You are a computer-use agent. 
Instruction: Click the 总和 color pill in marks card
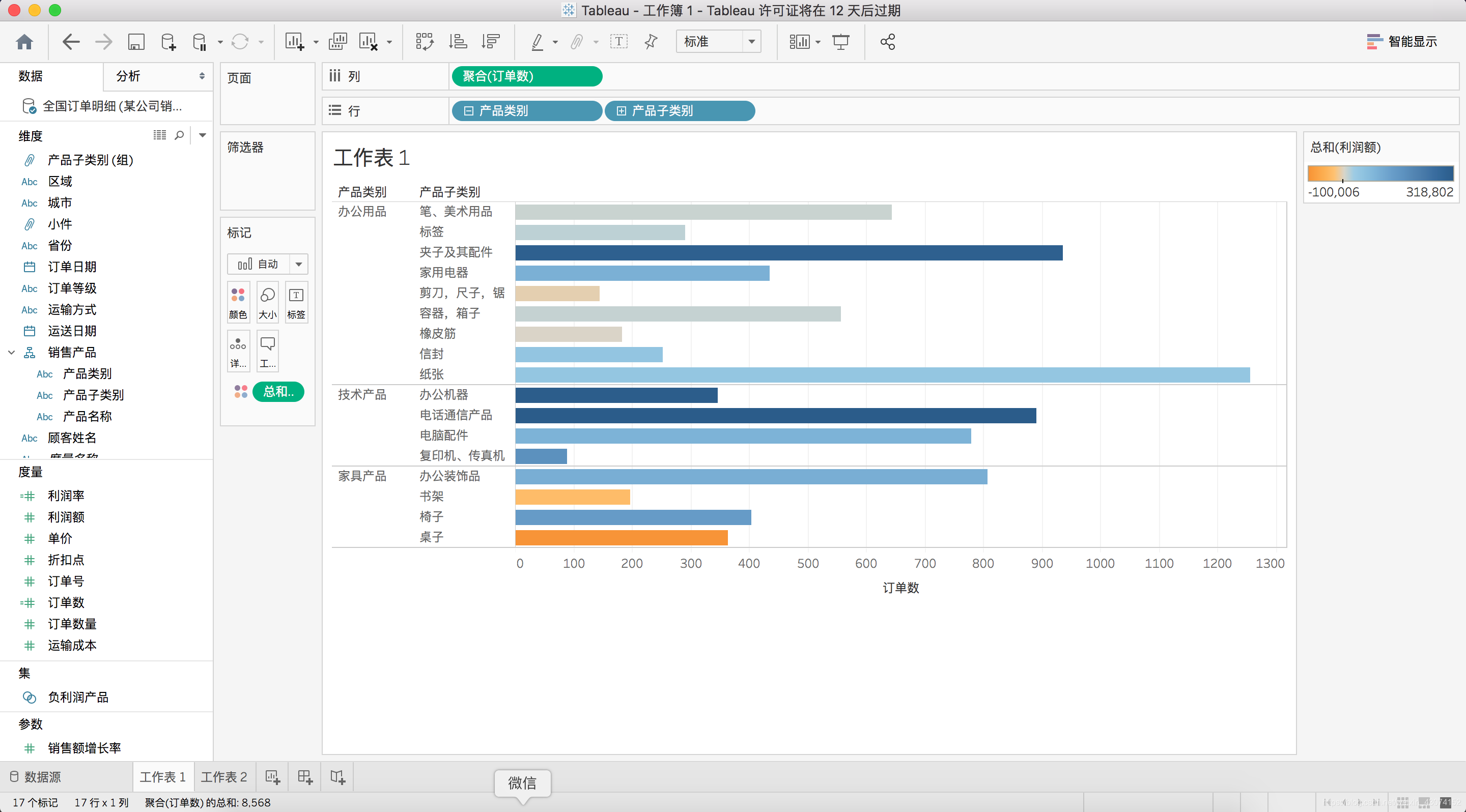click(278, 392)
